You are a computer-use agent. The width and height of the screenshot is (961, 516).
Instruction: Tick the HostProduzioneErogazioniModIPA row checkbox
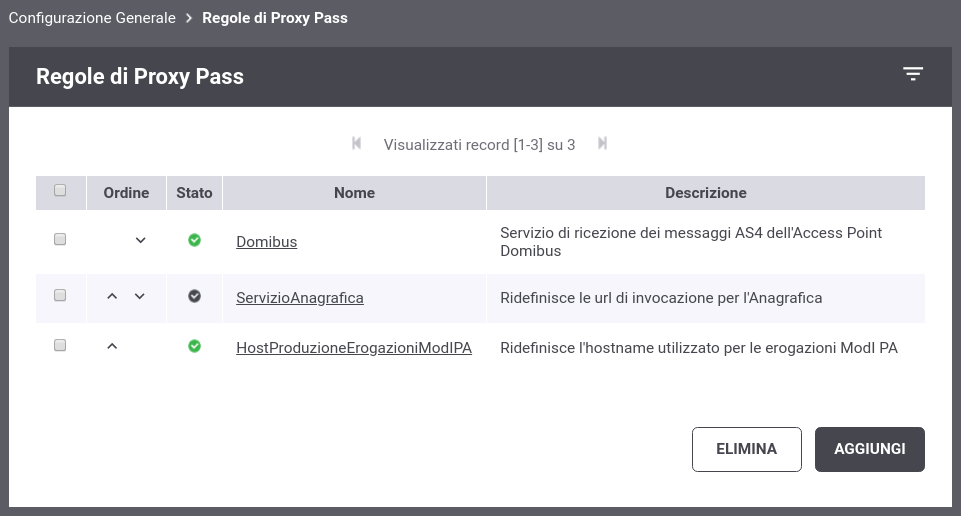(x=60, y=345)
